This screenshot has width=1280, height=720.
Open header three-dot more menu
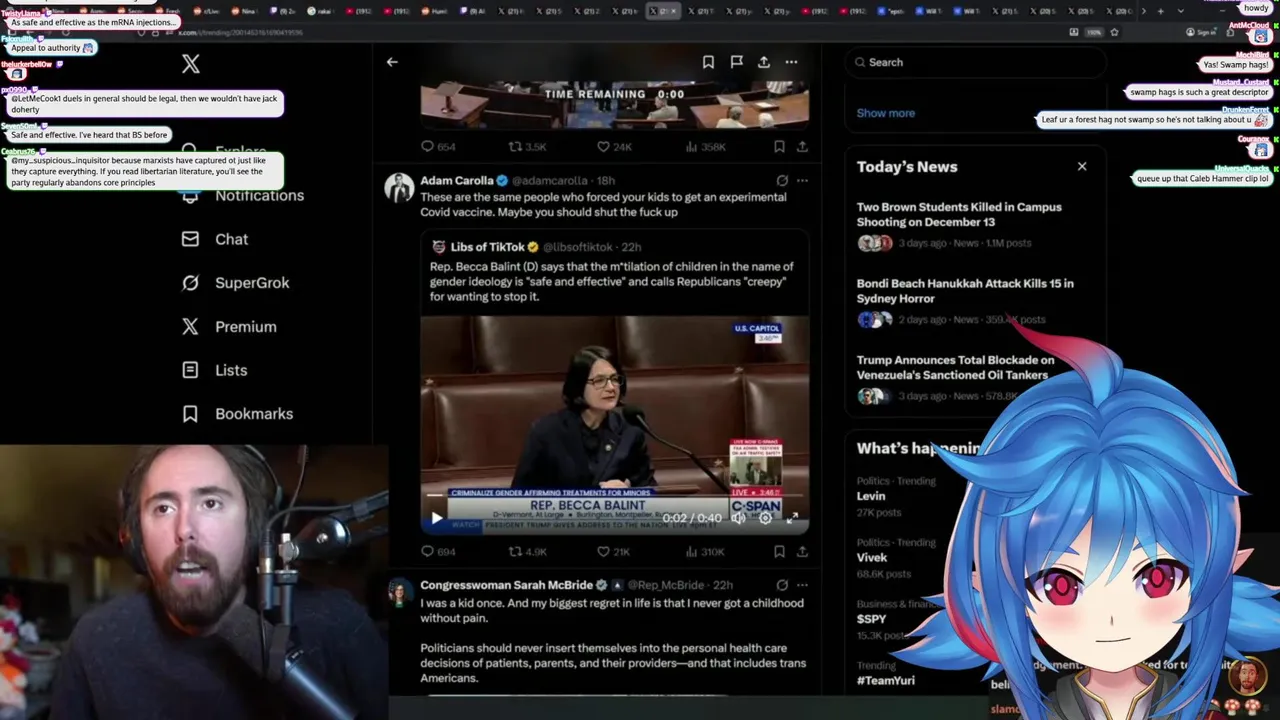pos(791,62)
